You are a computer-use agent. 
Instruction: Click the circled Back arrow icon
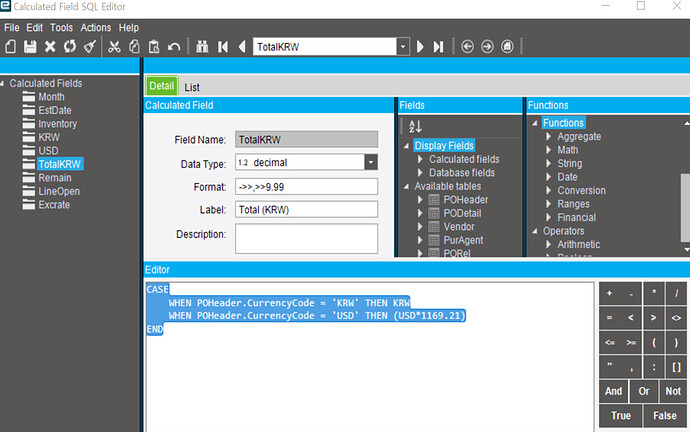[x=467, y=47]
